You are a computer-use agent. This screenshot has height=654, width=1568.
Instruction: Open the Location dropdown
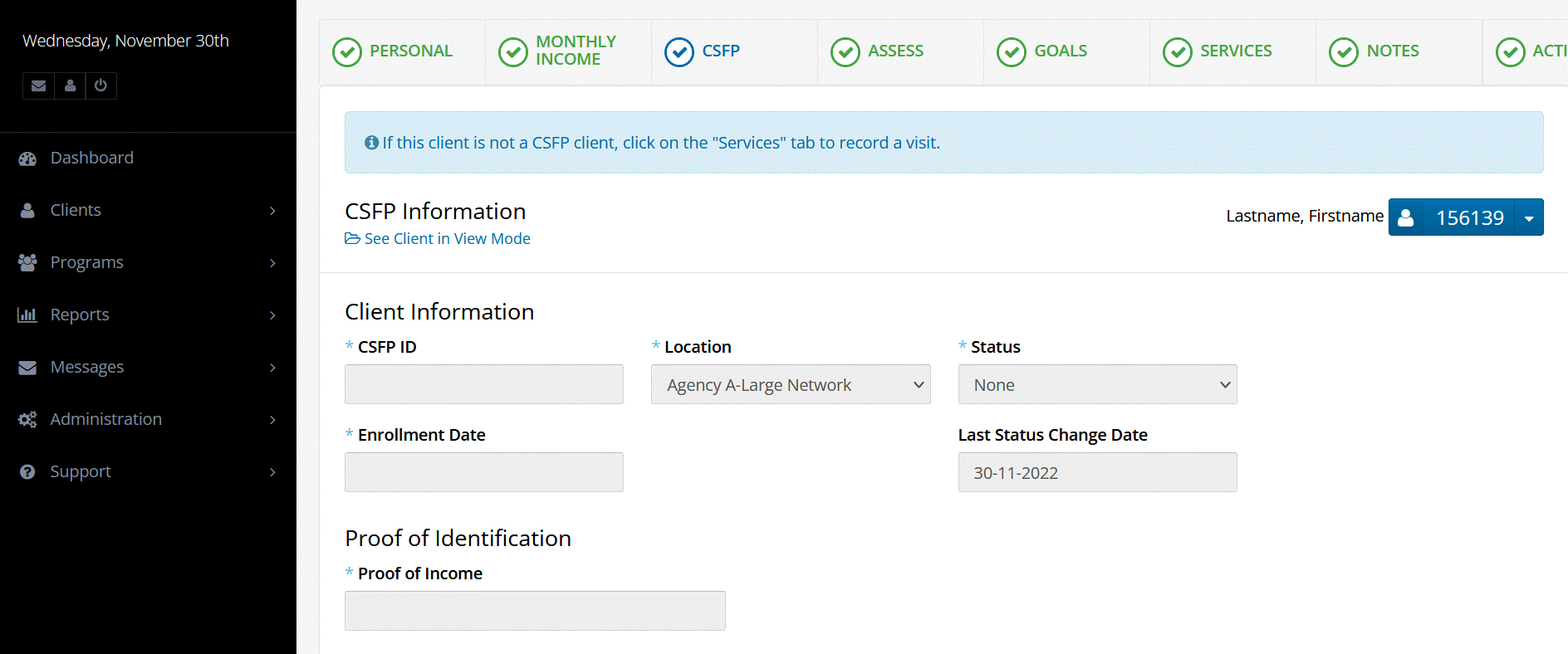(x=791, y=385)
